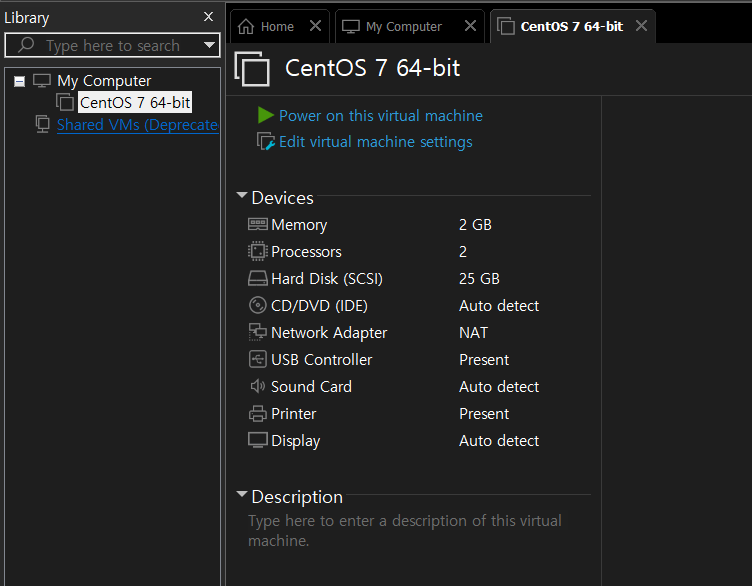This screenshot has width=752, height=586.
Task: Click the Processors device label
Action: point(306,252)
